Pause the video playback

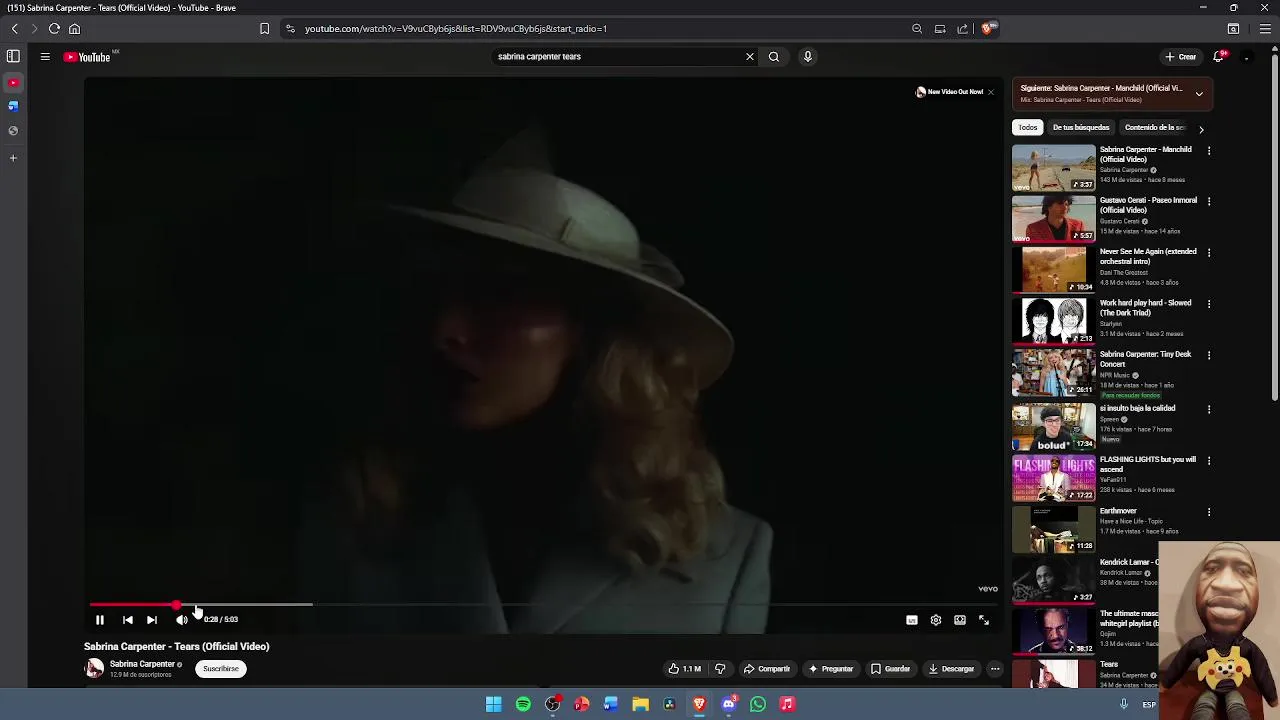click(x=100, y=620)
